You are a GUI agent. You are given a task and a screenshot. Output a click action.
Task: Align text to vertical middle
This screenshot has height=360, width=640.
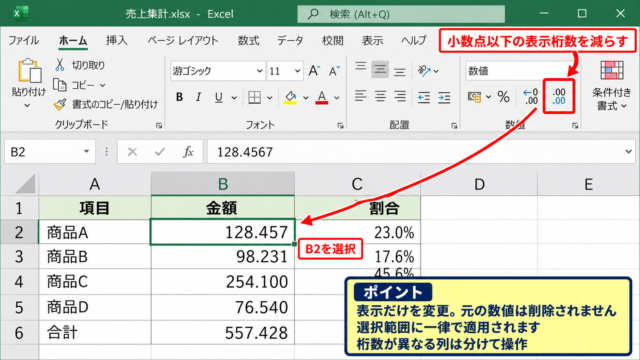(380, 69)
